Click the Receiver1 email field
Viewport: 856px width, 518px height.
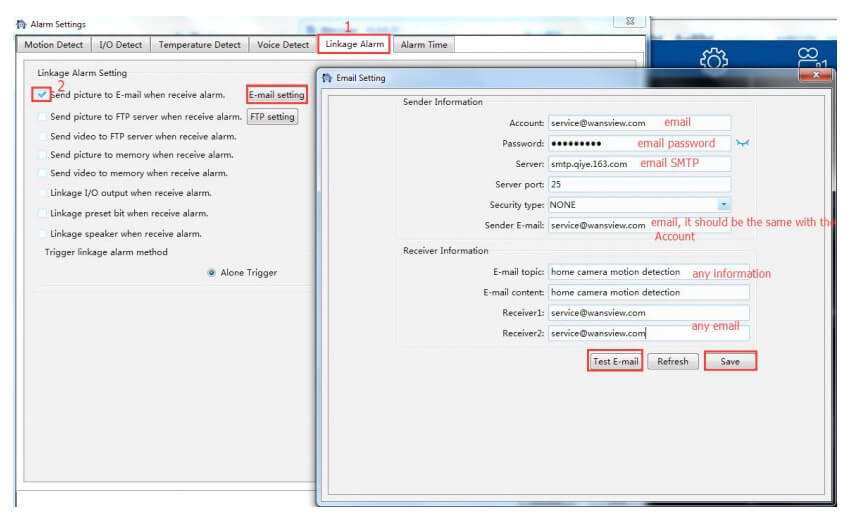[649, 313]
